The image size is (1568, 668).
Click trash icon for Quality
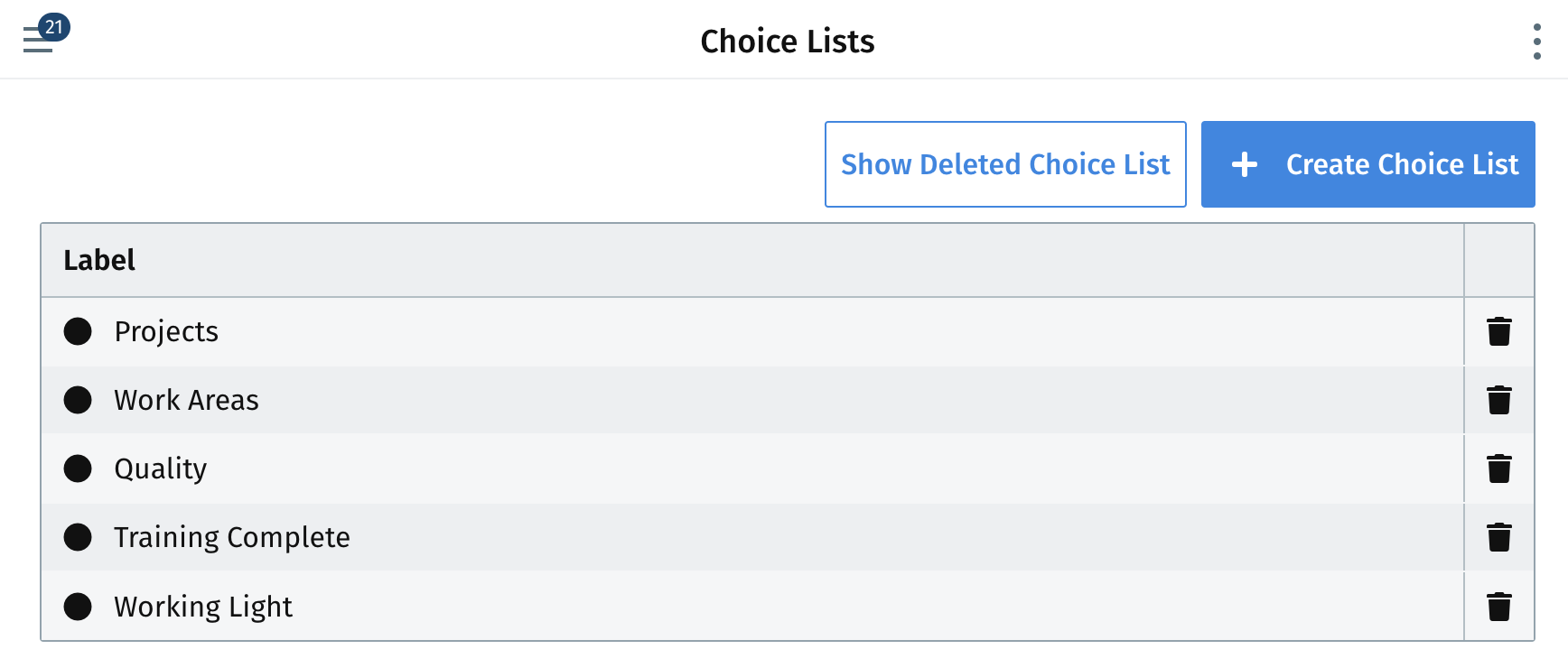pos(1499,469)
